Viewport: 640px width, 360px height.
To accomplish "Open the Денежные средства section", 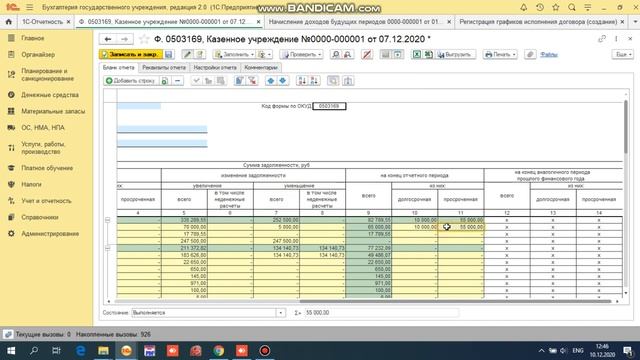I will (x=50, y=95).
